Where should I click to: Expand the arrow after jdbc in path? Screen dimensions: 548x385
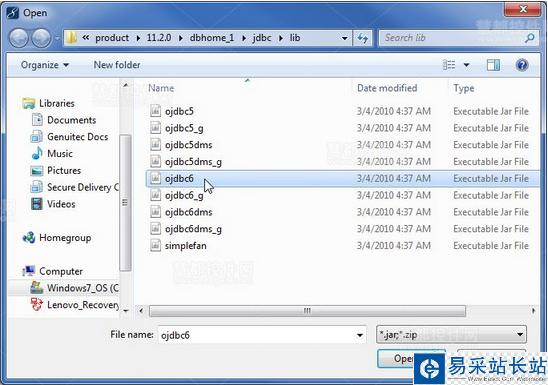tap(281, 38)
